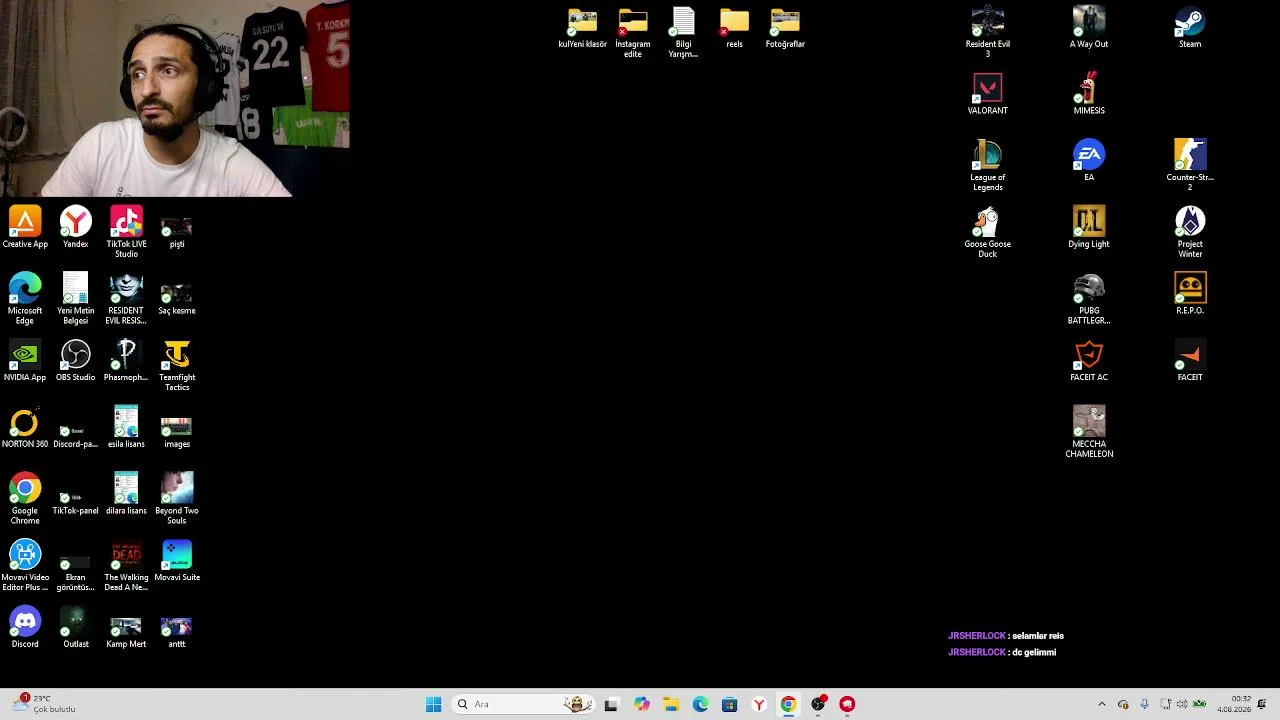Open PUBG BATTLEGROUNDS desktop icon
The height and width of the screenshot is (720, 1280).
coord(1089,298)
